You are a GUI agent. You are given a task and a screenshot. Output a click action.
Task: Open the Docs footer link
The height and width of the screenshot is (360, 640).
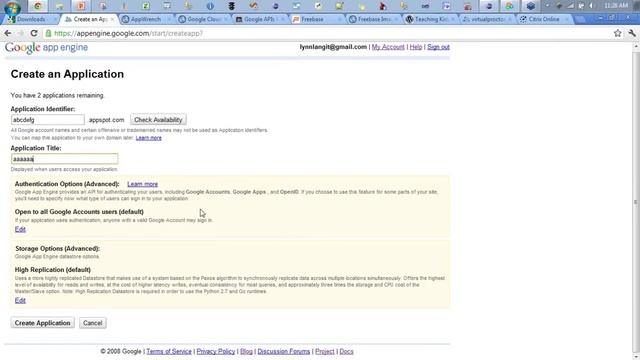[x=347, y=351]
